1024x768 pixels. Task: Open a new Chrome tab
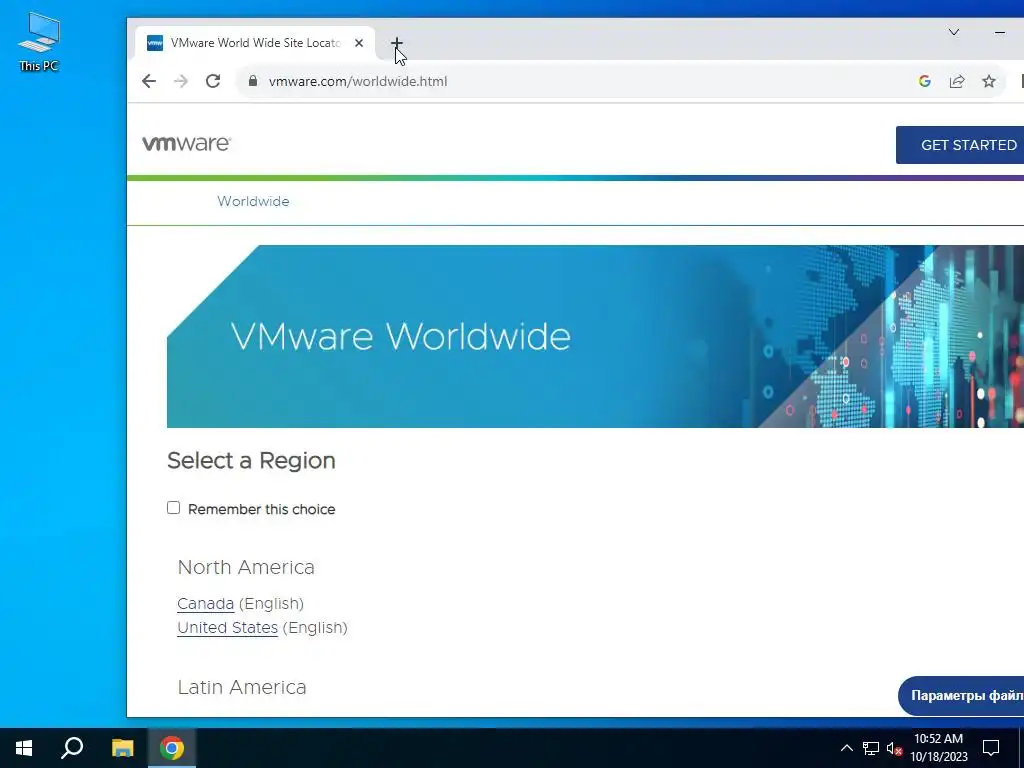[396, 43]
